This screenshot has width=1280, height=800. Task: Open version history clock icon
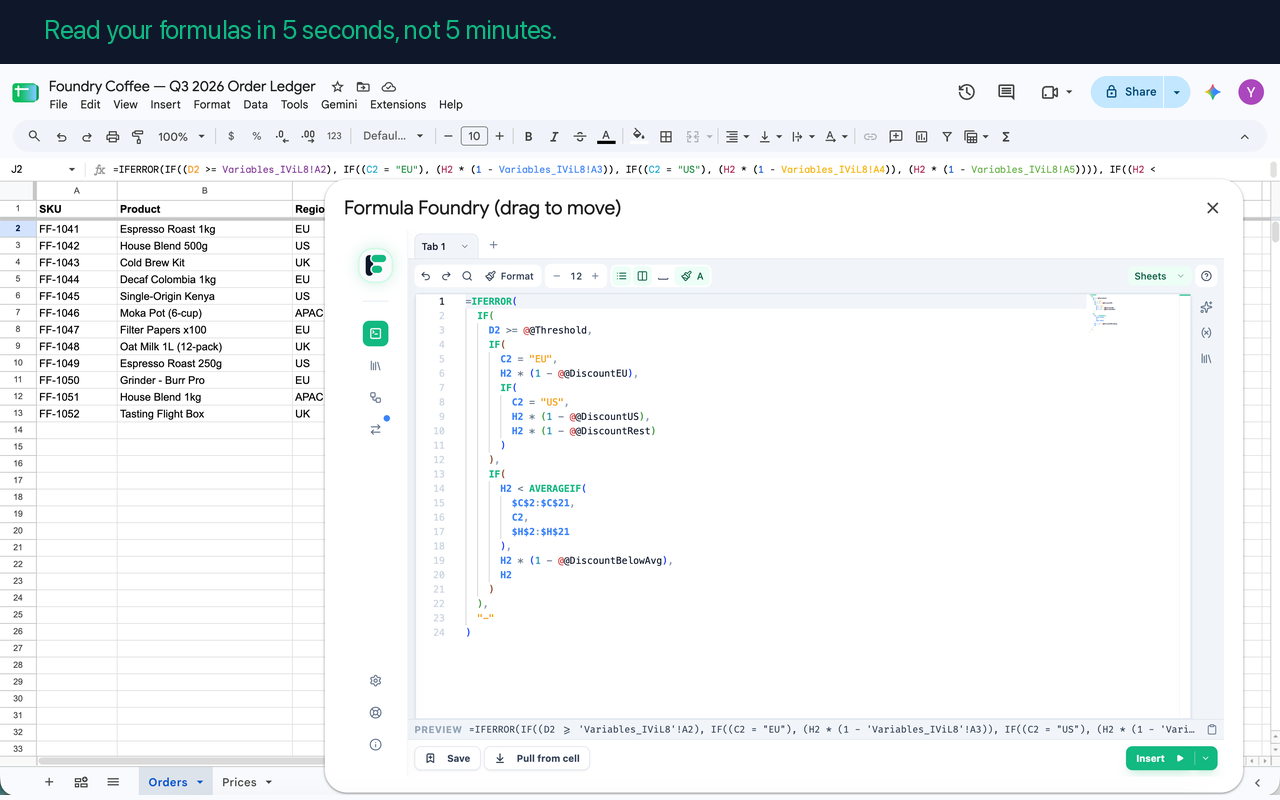click(966, 92)
